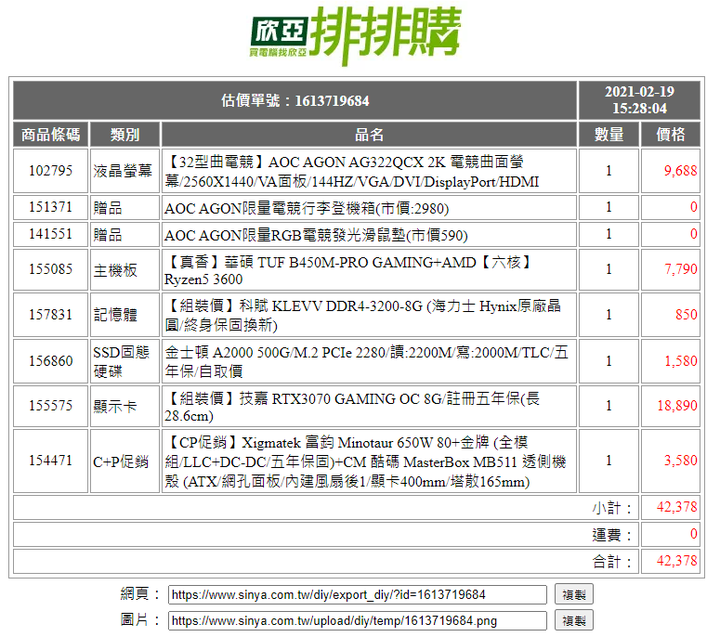Click the 小計 amount 42,378

677,507
